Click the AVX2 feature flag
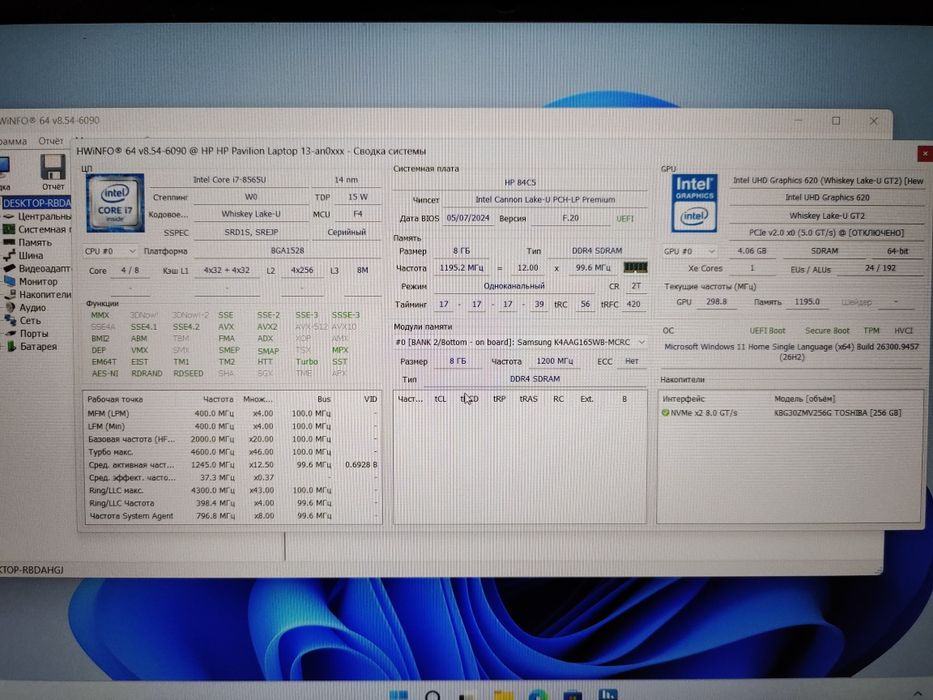Screen dimensions: 933x700 pyautogui.click(x=267, y=327)
